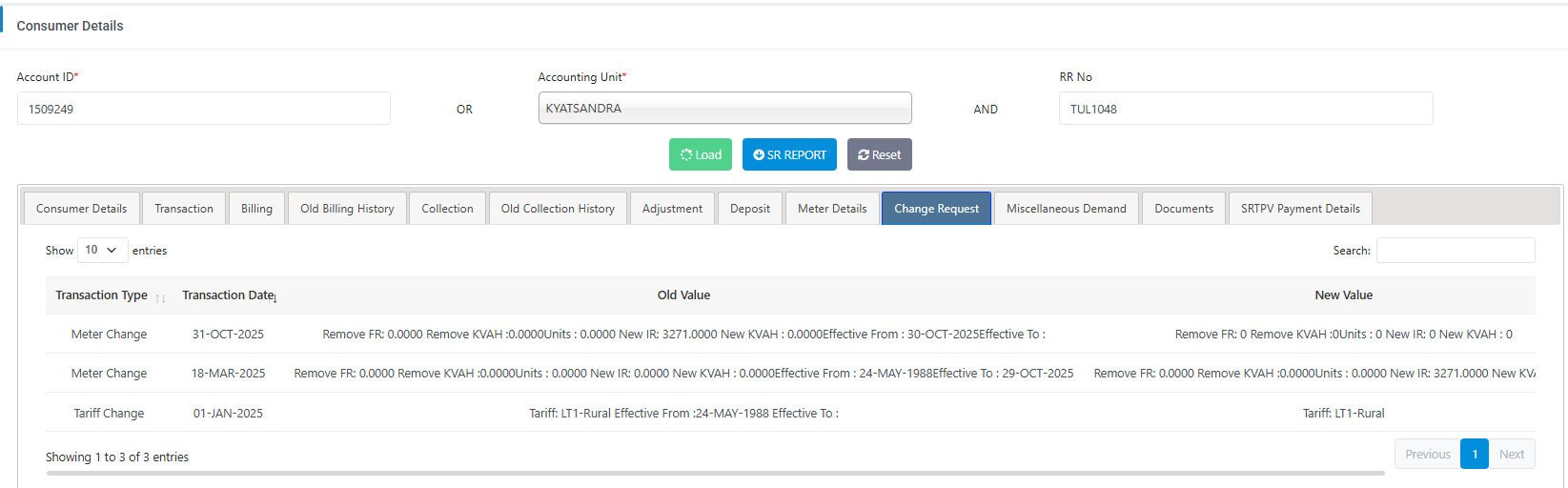1568x488 pixels.
Task: Select the Meter Change row dated 18-MAR-2025
Action: point(790,374)
